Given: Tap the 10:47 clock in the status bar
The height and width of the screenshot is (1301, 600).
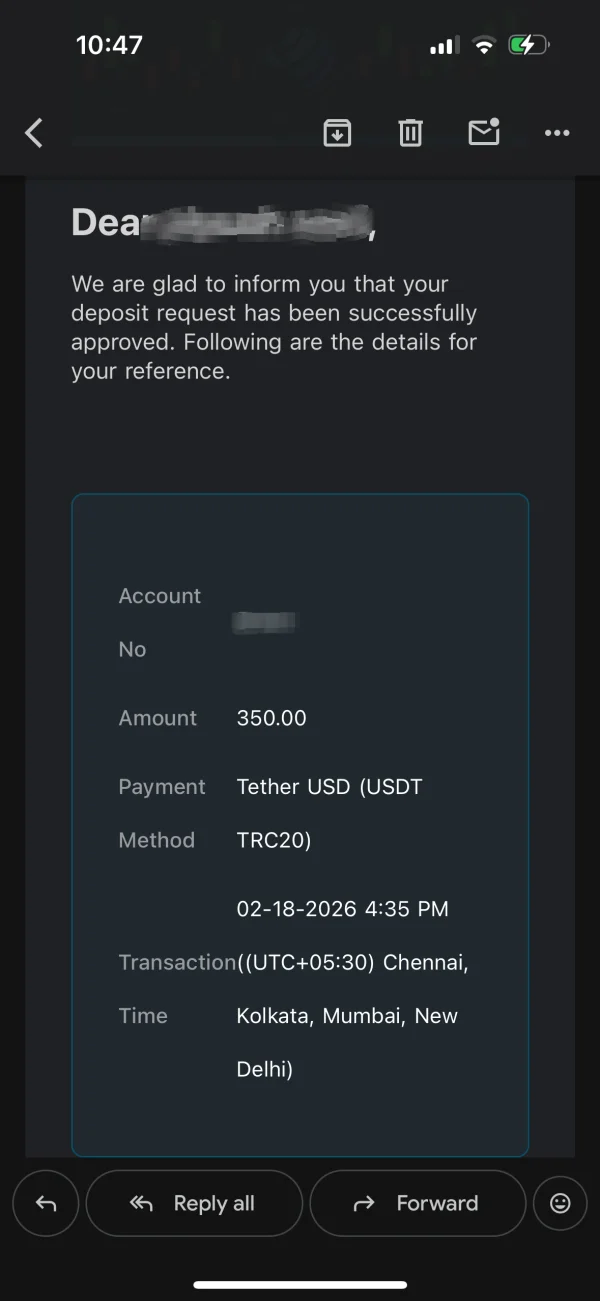Looking at the screenshot, I should [x=109, y=45].
